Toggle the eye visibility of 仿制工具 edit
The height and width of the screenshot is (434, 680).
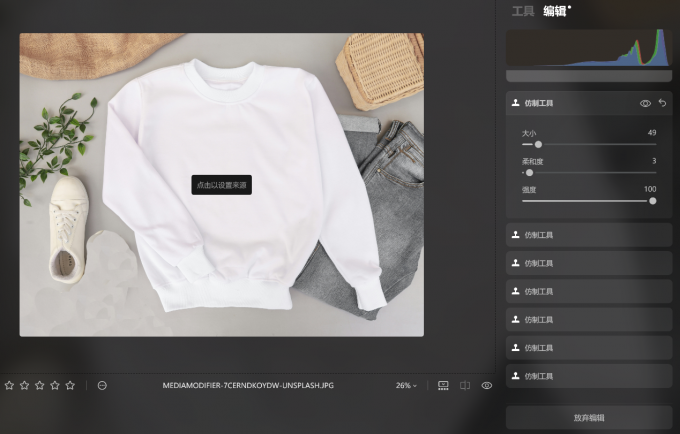(x=645, y=103)
